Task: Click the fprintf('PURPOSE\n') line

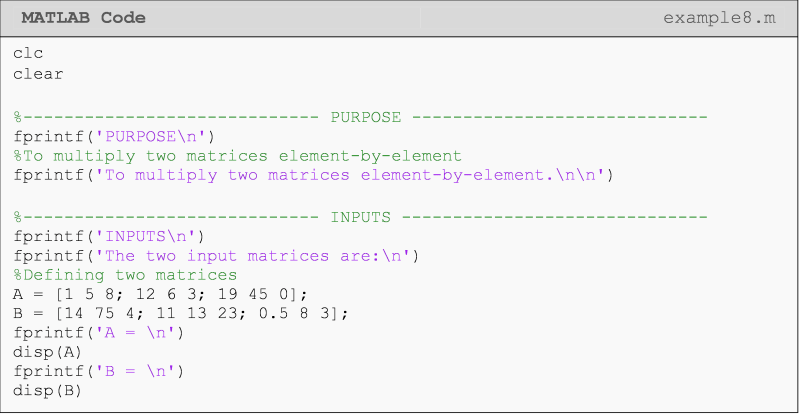Action: (x=114, y=137)
